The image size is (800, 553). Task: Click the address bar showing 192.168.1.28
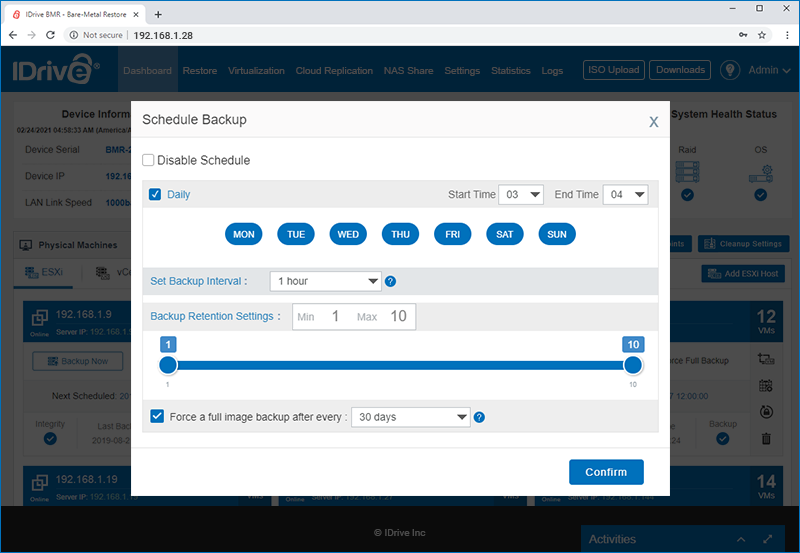coord(163,35)
